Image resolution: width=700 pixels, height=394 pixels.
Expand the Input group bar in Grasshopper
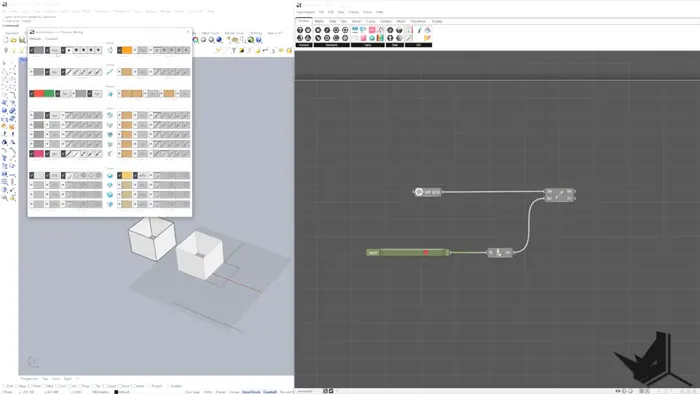pyautogui.click(x=368, y=45)
